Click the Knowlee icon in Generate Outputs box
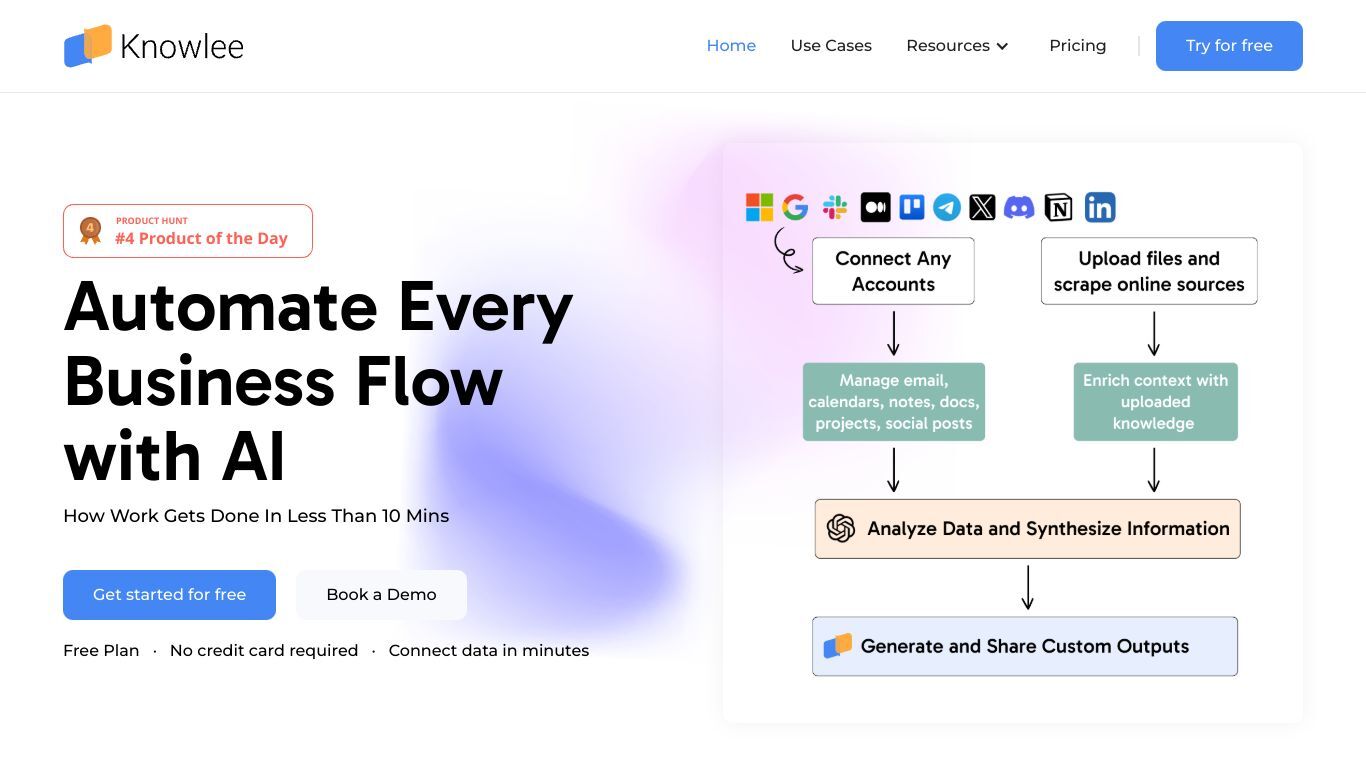 click(838, 646)
